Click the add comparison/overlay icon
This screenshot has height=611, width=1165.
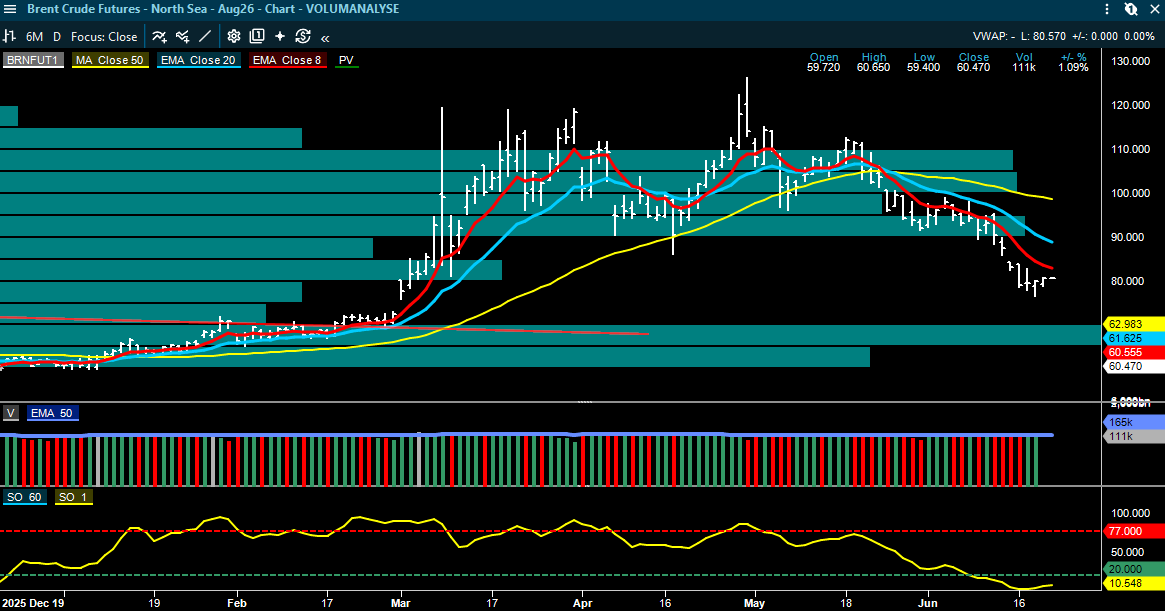coord(182,36)
